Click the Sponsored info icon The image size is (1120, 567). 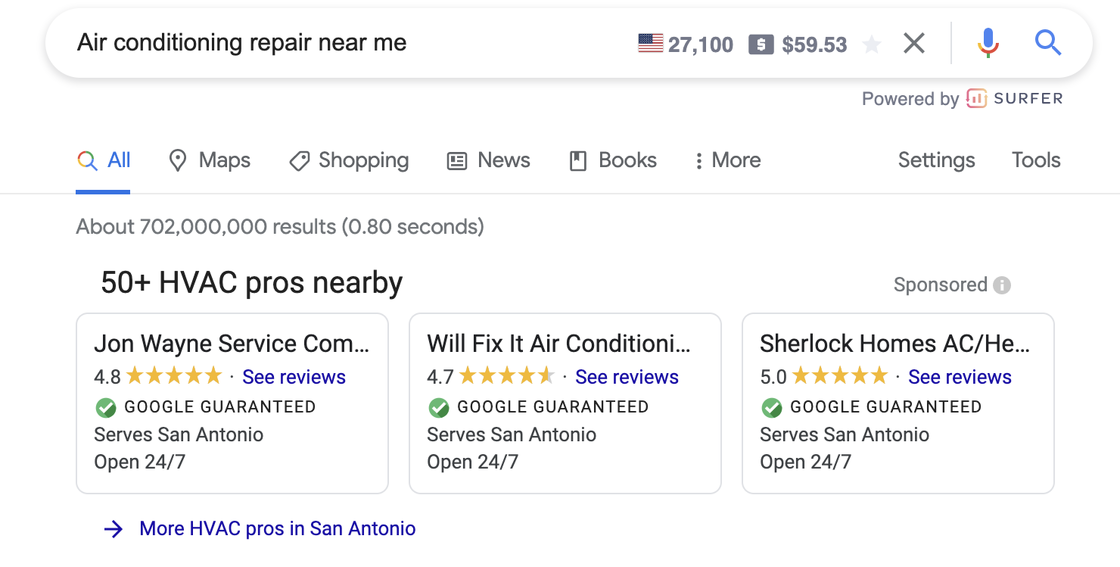(1002, 285)
